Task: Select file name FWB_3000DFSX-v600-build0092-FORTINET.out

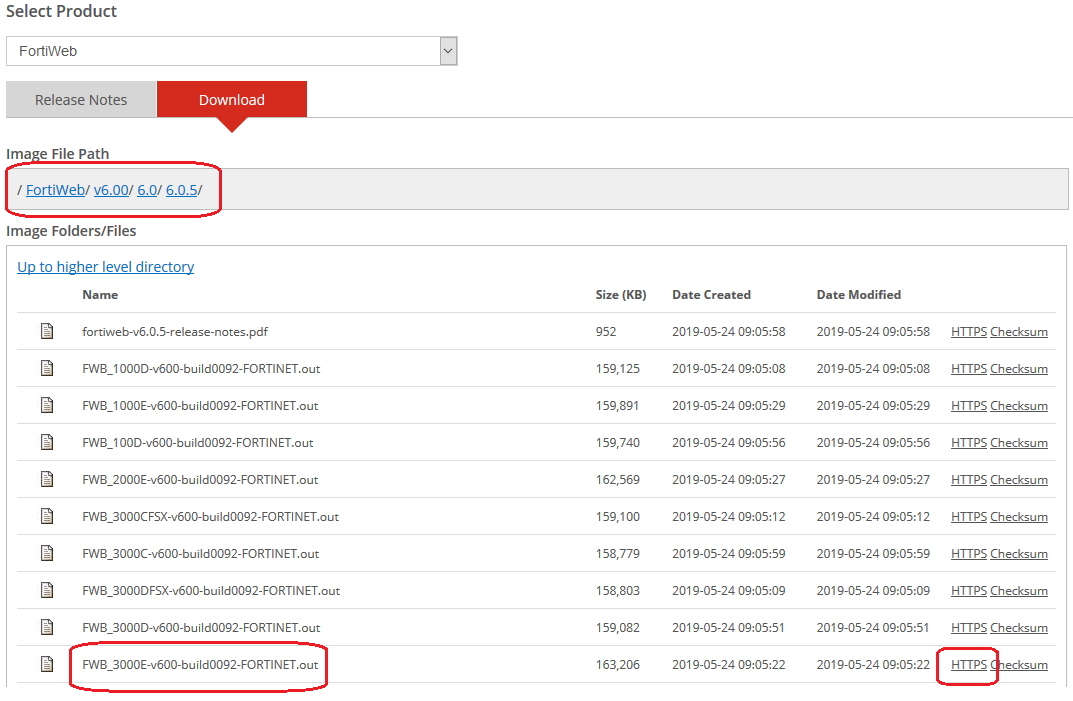Action: [x=211, y=591]
